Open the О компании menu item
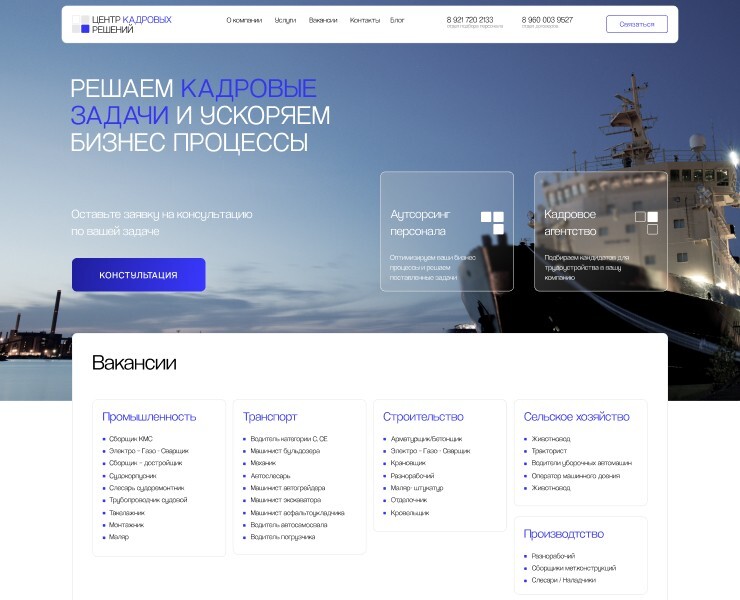This screenshot has width=740, height=600. (x=244, y=20)
